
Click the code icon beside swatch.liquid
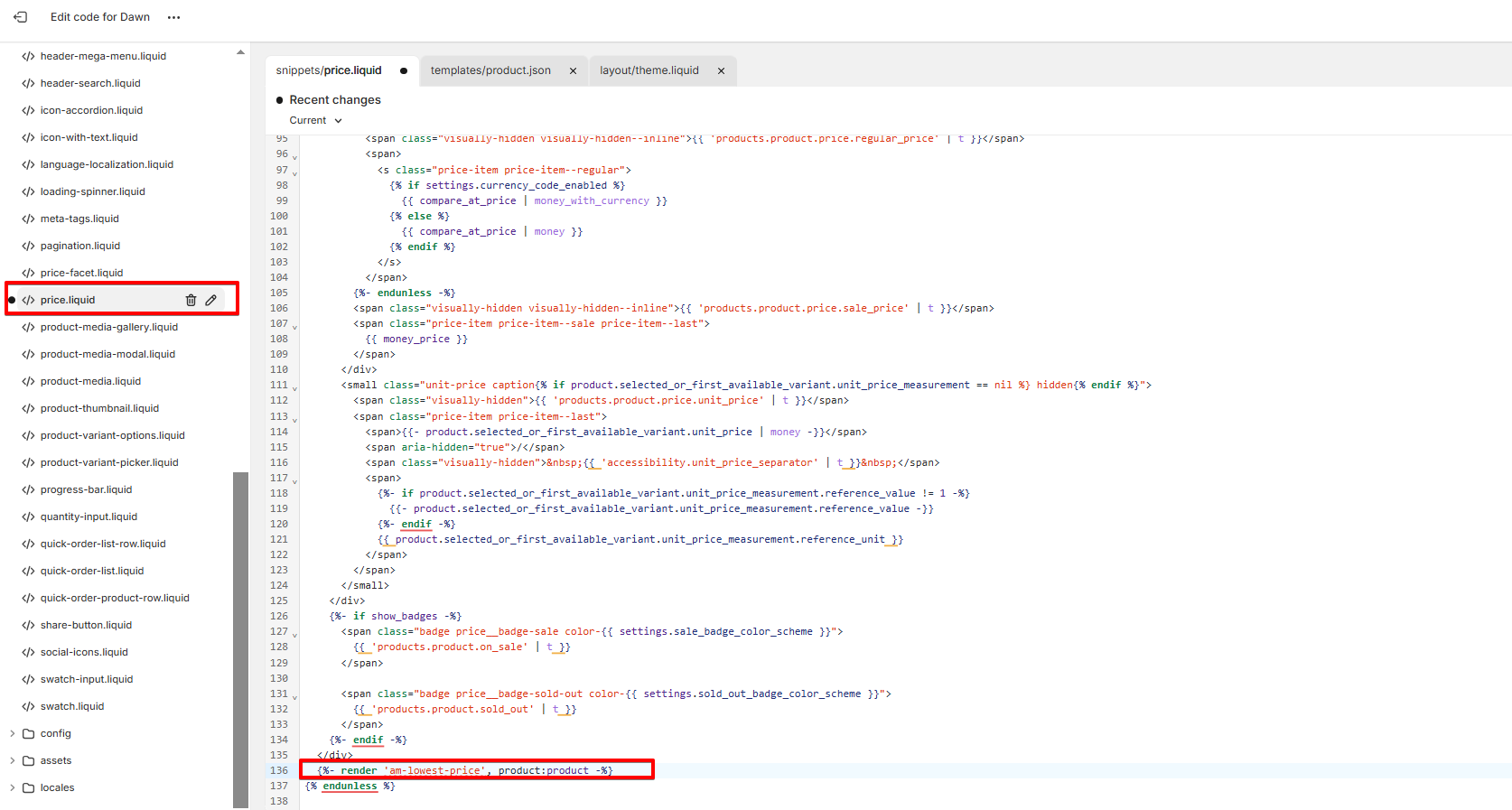pos(28,706)
